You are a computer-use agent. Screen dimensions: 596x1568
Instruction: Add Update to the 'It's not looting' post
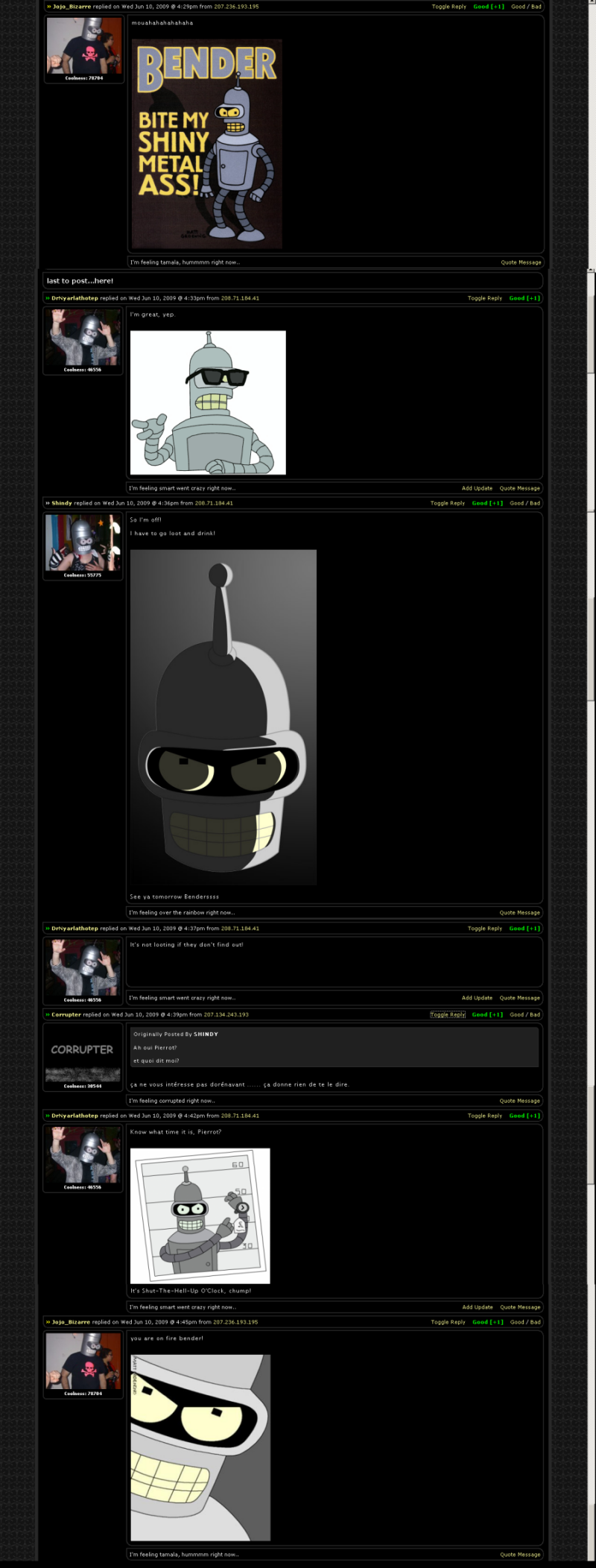(477, 998)
